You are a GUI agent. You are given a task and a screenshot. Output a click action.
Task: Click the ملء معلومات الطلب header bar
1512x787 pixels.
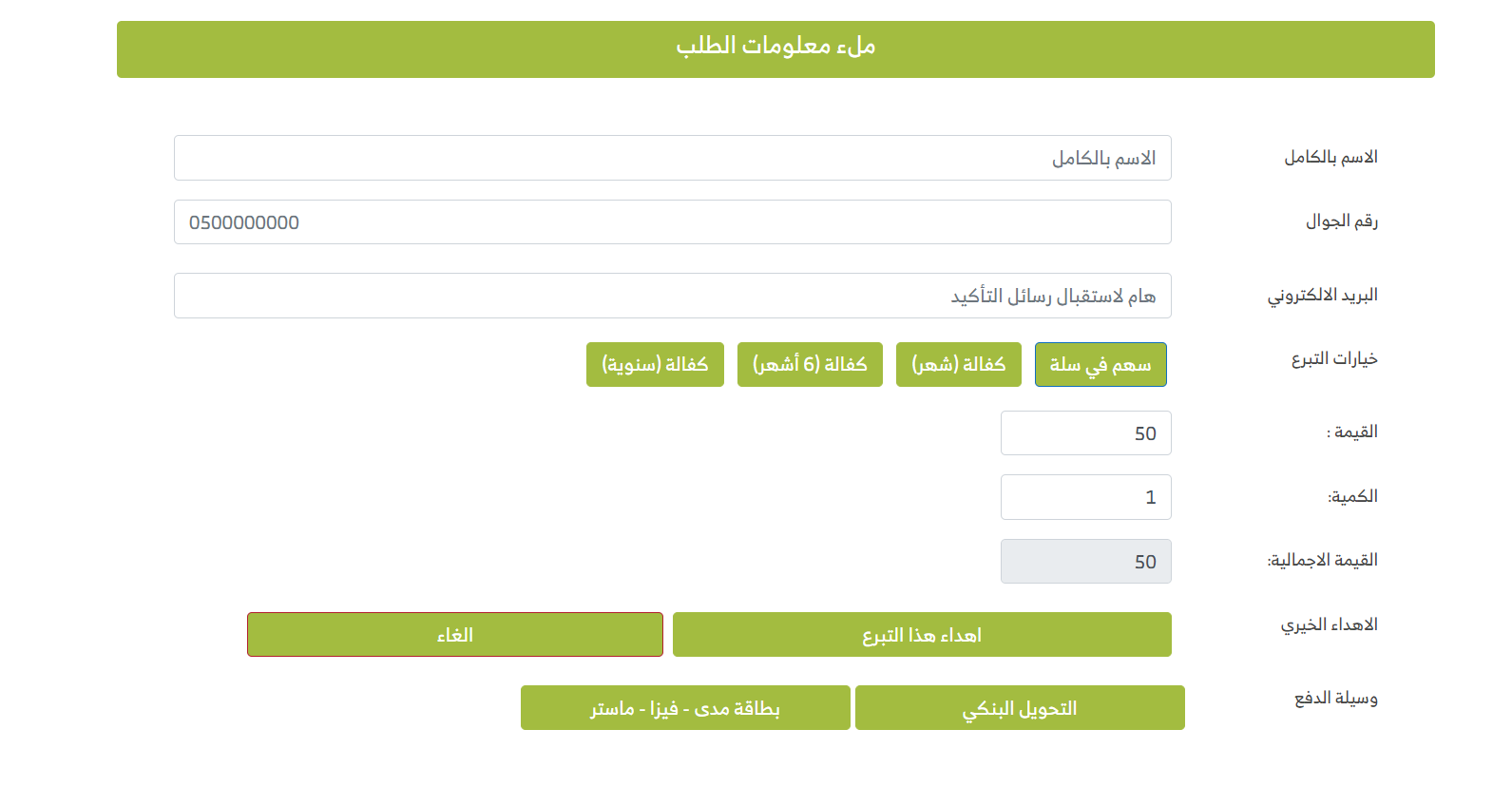775,49
